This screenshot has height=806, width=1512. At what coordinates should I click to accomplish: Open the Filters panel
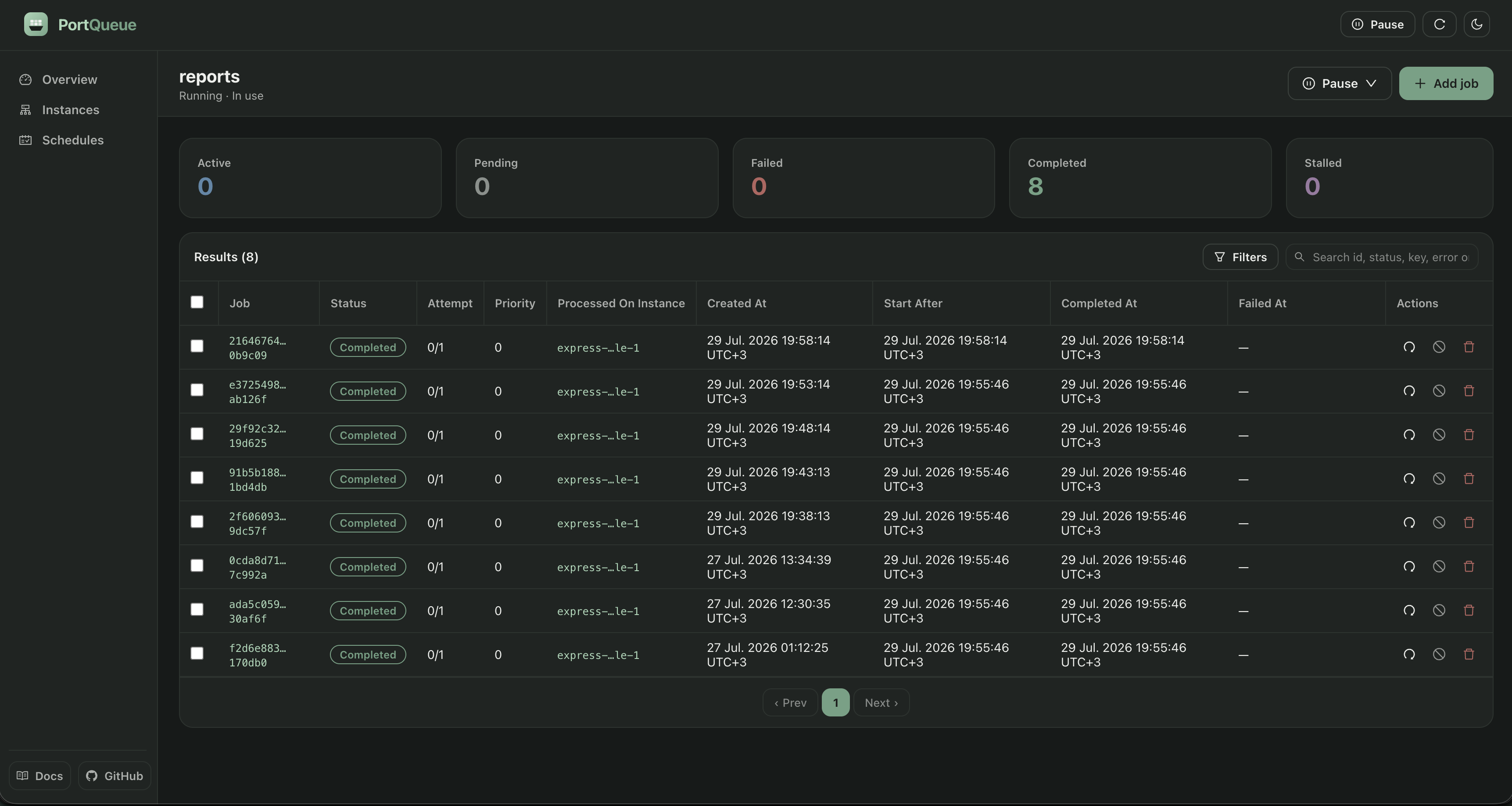click(1240, 257)
